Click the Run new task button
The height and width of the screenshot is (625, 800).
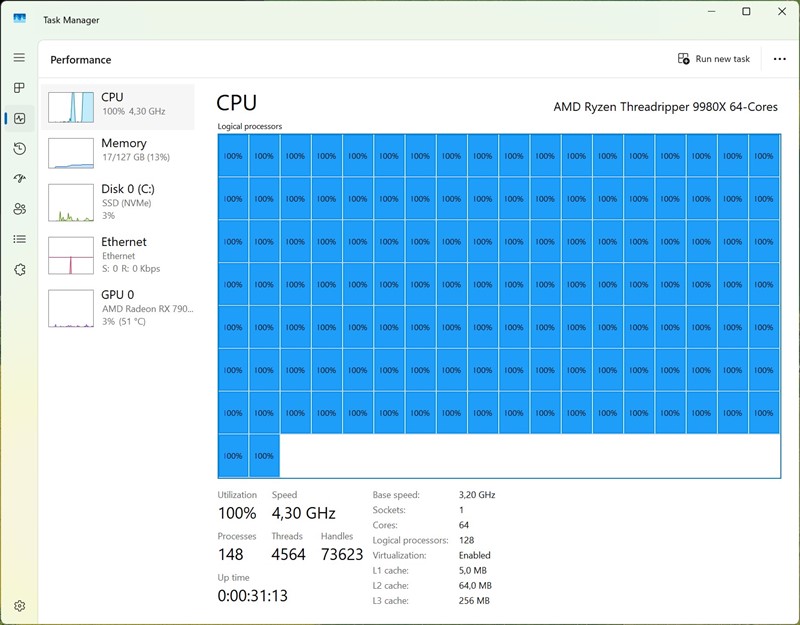point(714,58)
